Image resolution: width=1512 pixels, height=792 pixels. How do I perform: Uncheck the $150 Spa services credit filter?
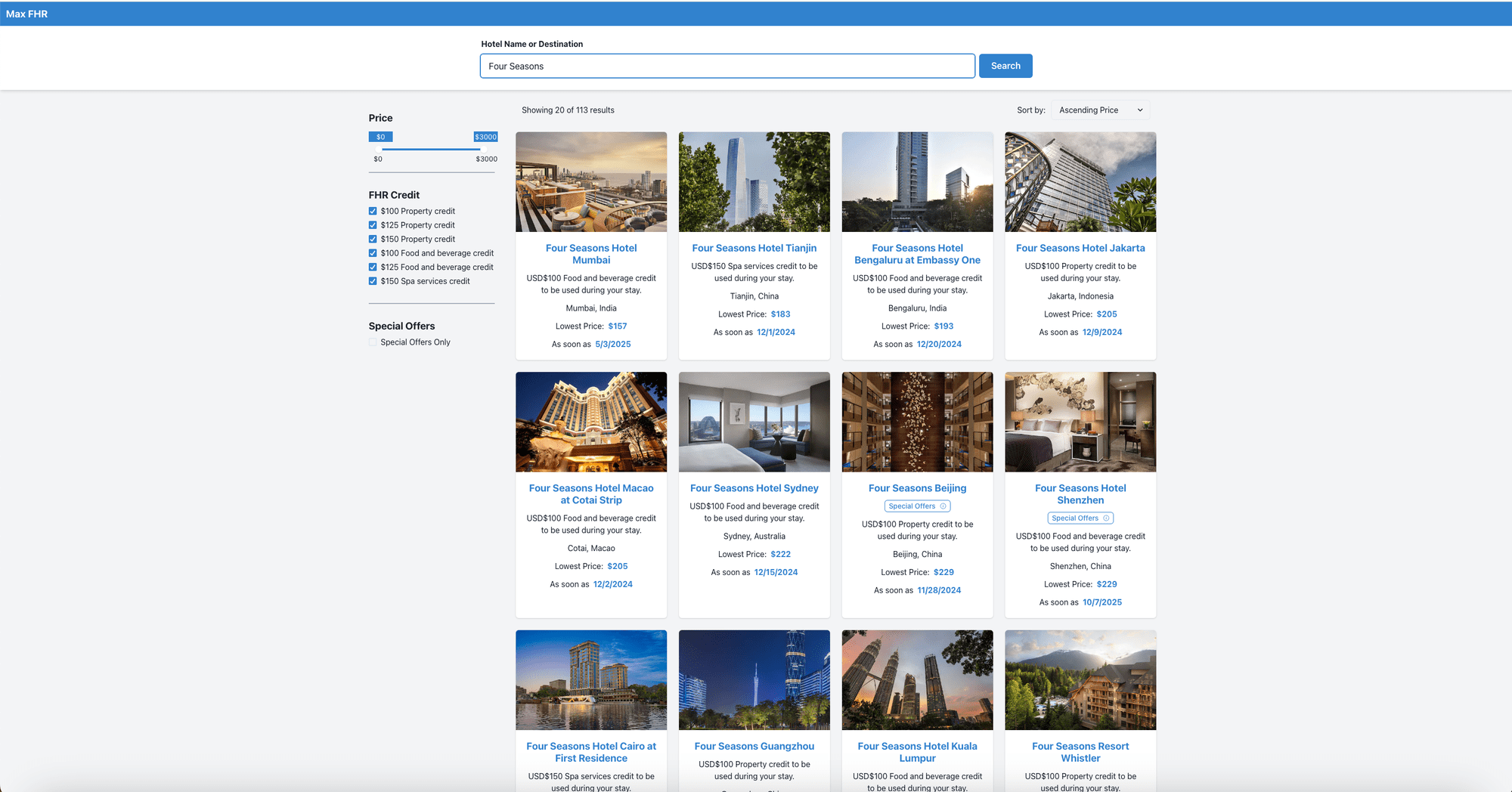tap(373, 281)
